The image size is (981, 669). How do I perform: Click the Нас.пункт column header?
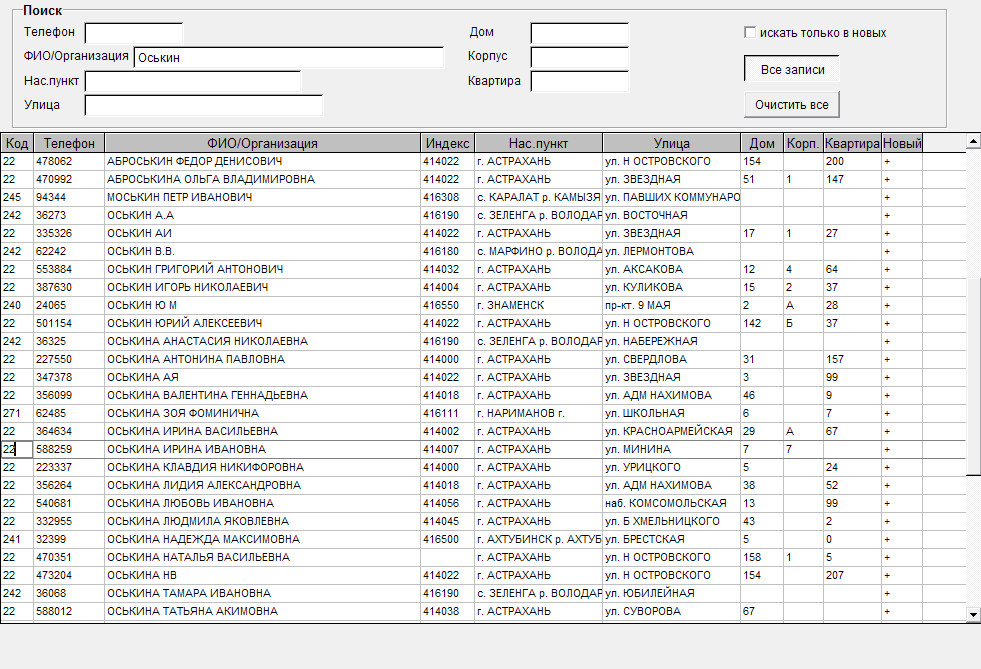[538, 143]
